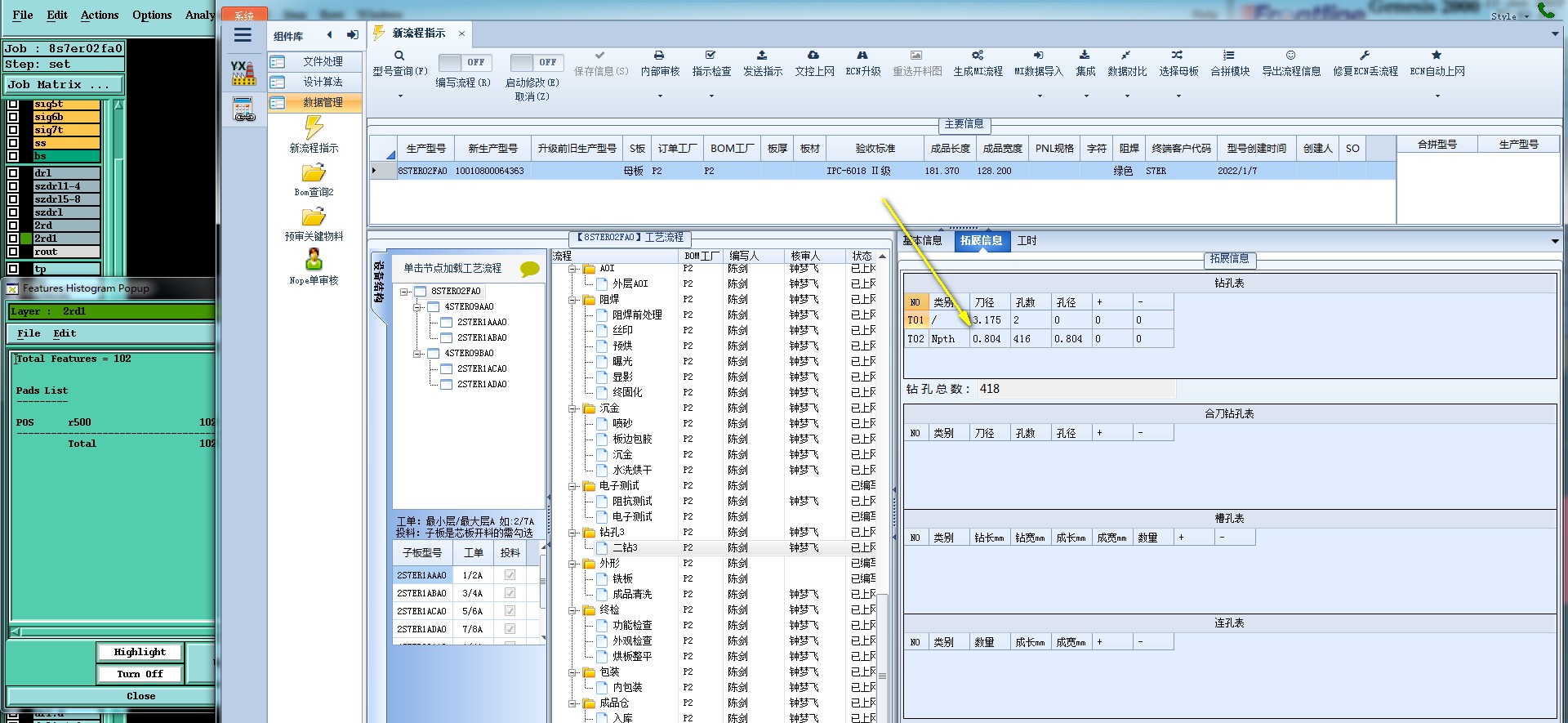The width and height of the screenshot is (1568, 723).
Task: Click the 内部审核 printer icon
Action: point(659,56)
